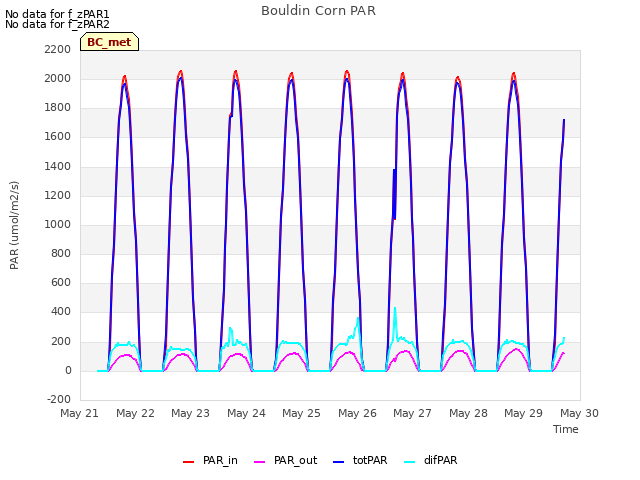Click the Time x-axis label
Screen dimensions: 640x480
(566, 429)
